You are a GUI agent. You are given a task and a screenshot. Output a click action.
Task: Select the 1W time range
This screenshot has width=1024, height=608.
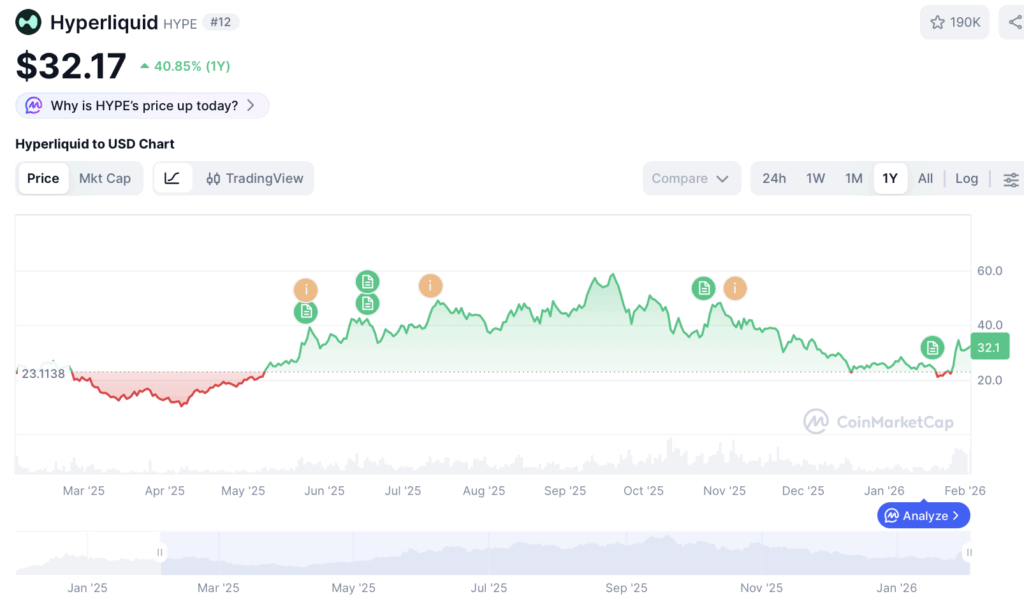(x=816, y=178)
